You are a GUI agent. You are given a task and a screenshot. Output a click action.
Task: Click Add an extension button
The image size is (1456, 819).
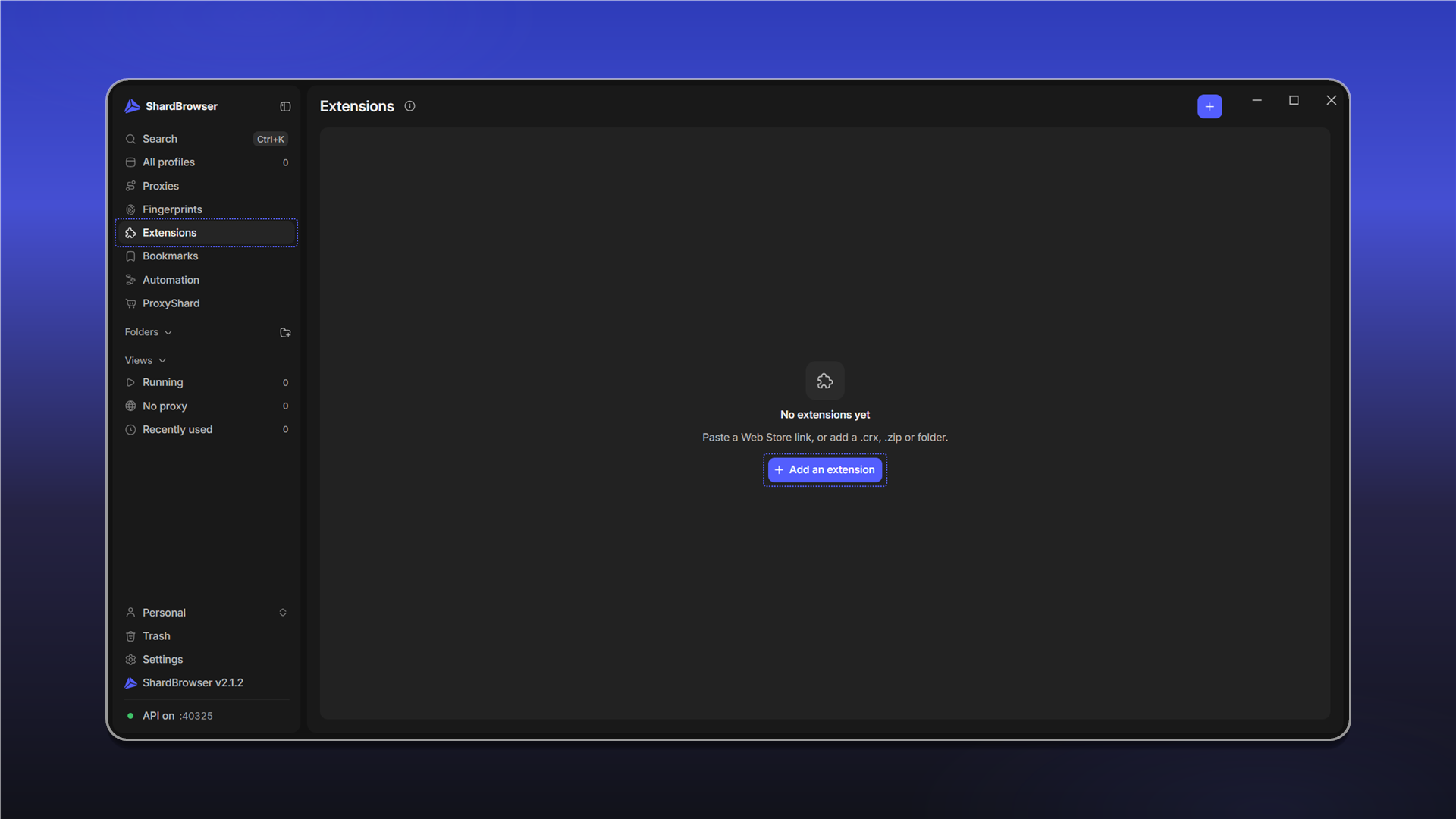pos(825,470)
